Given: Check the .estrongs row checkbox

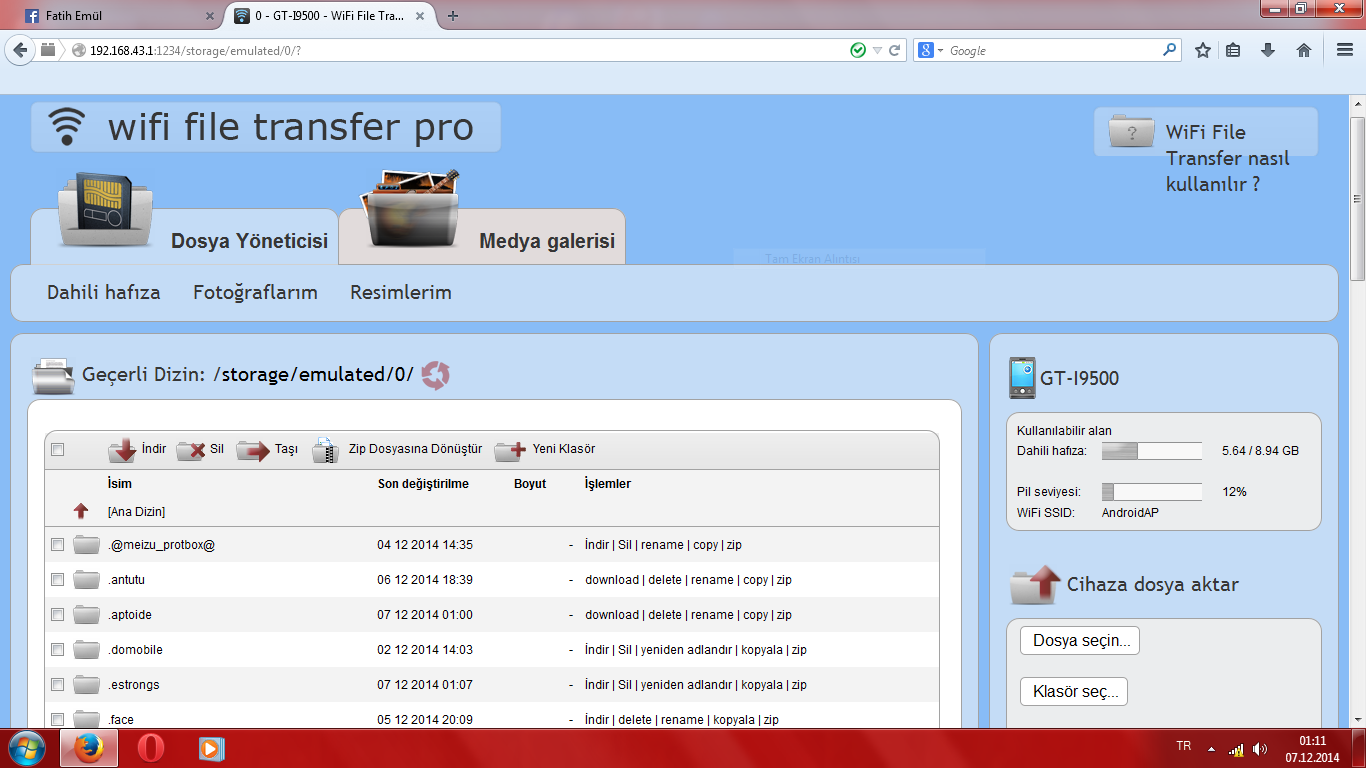Looking at the screenshot, I should [x=58, y=685].
